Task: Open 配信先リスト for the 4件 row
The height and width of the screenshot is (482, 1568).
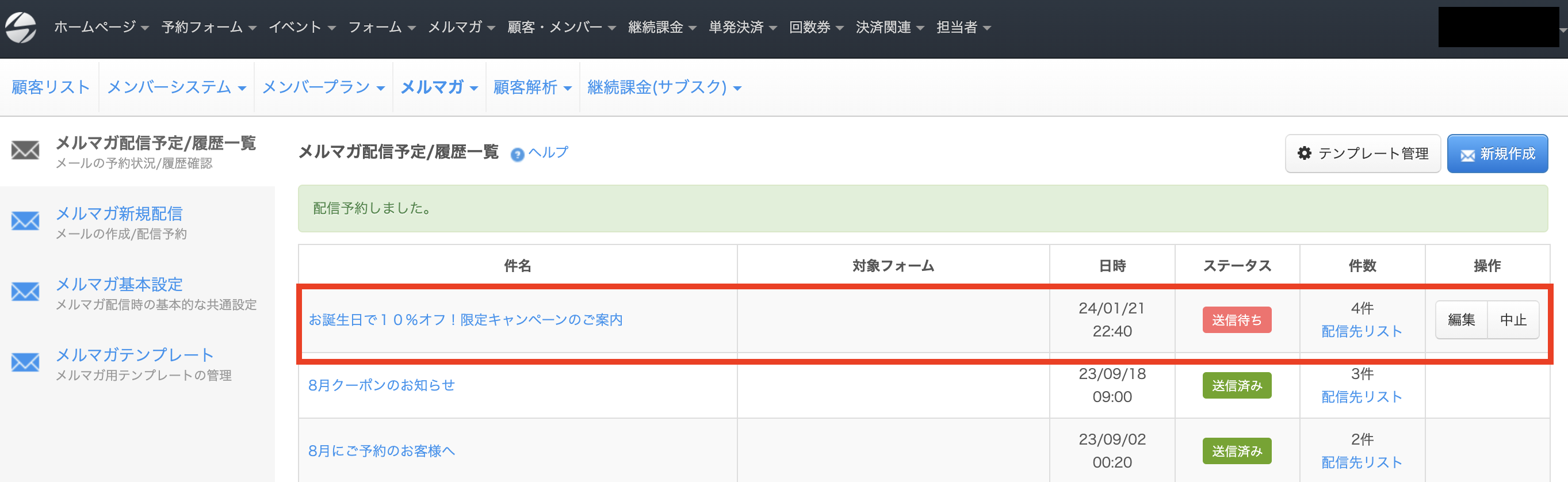Action: click(1362, 331)
